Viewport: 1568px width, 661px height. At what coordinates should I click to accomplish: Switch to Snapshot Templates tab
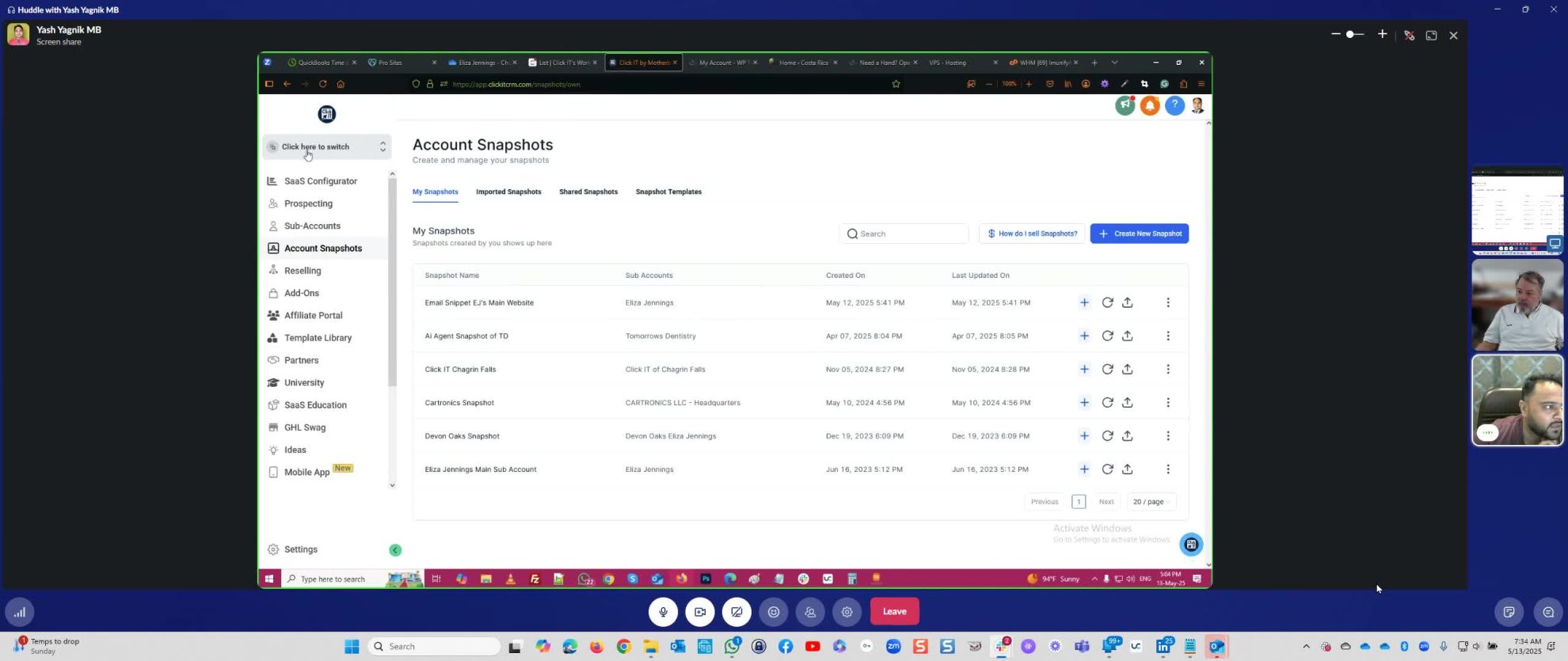[668, 192]
